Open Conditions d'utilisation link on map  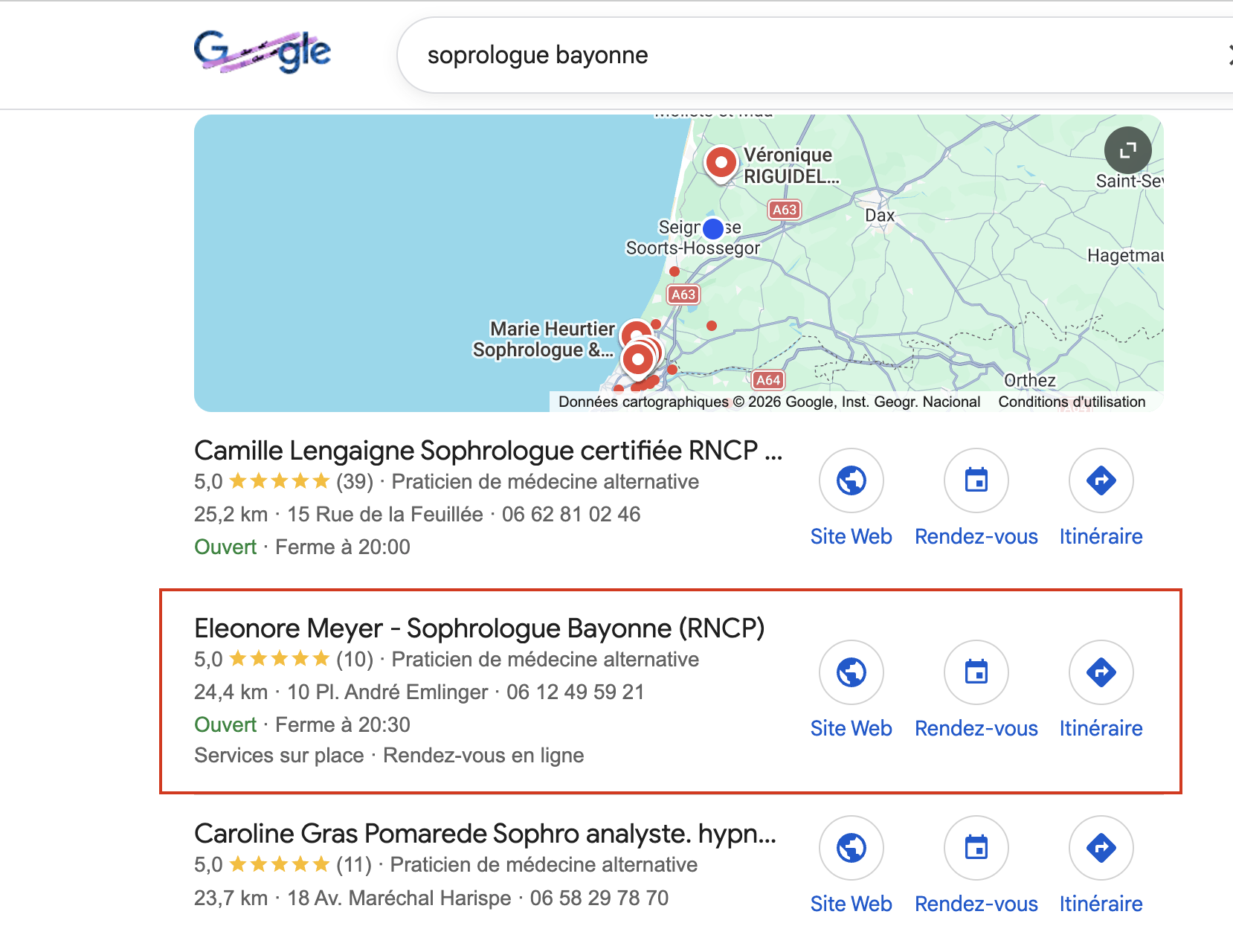tap(1072, 402)
